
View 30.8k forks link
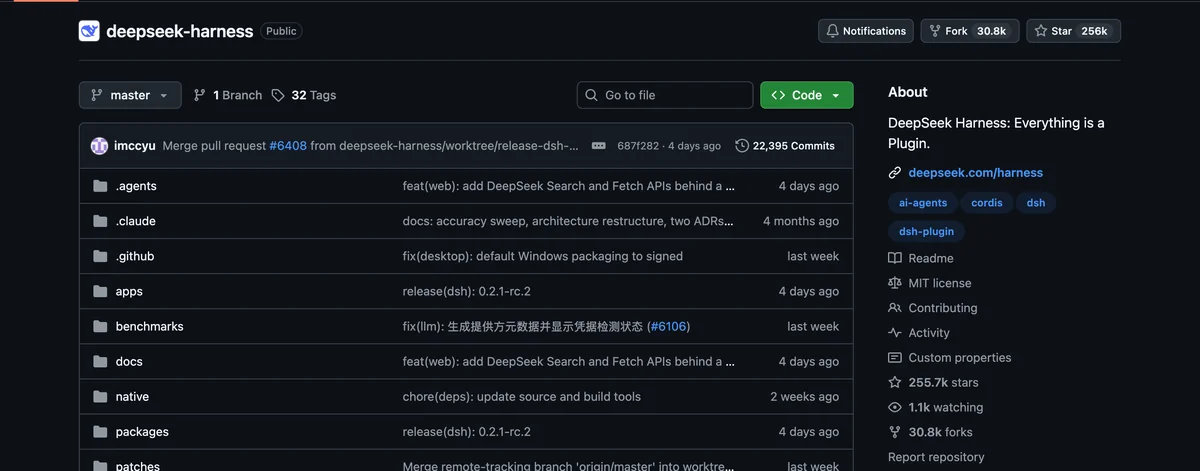coord(930,432)
